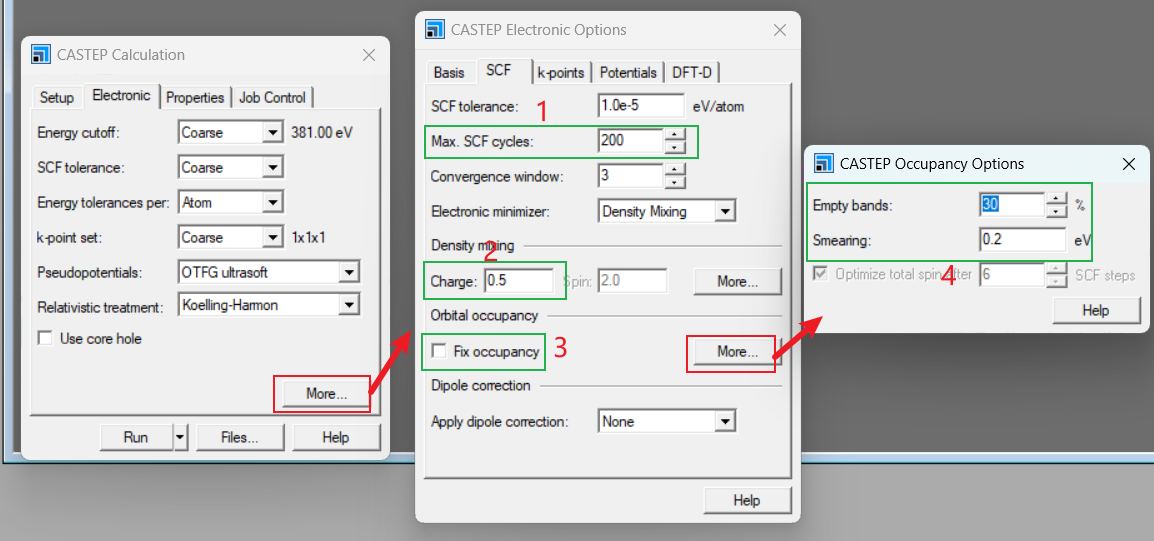
Task: Increase Convergence window with up arrow
Action: click(675, 169)
